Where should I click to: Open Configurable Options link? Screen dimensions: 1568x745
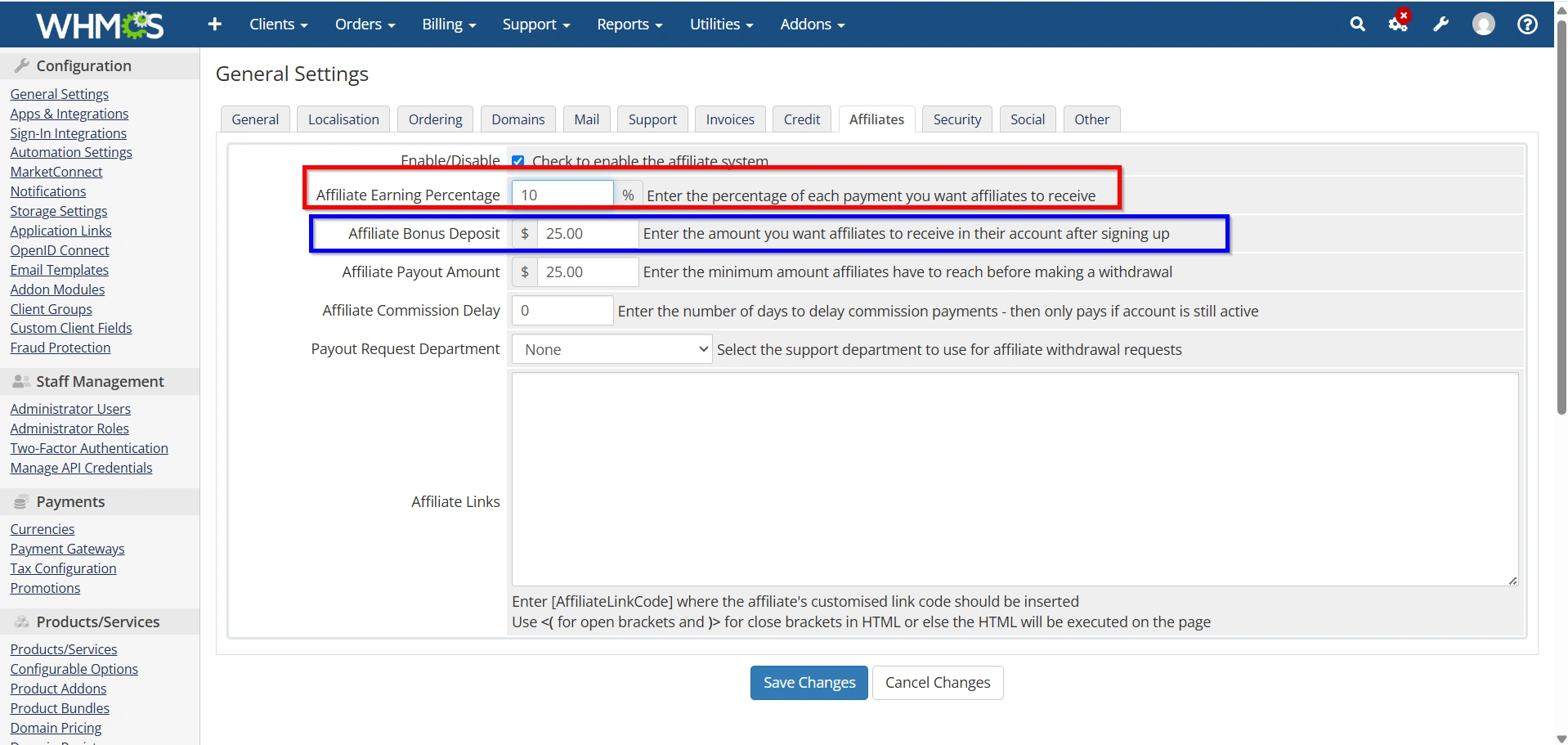(74, 669)
